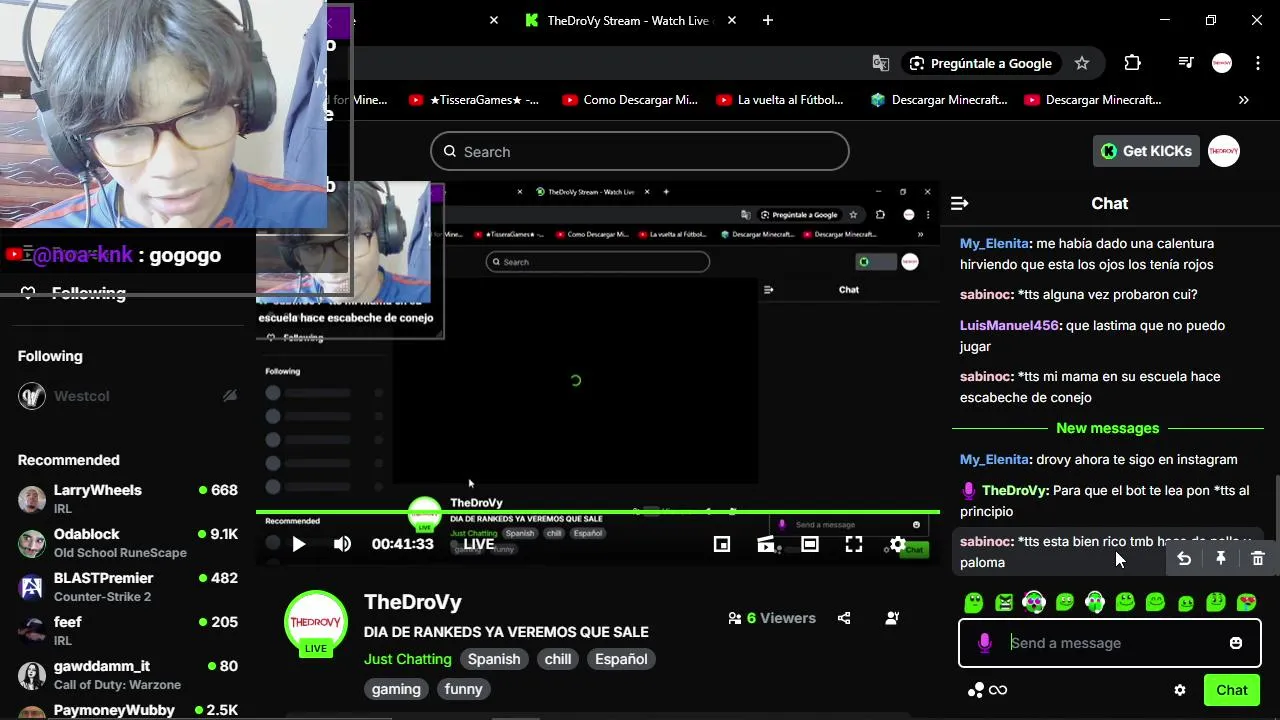1280x720 pixels.
Task: Open the moderator tools icon beside share
Action: [x=892, y=618]
